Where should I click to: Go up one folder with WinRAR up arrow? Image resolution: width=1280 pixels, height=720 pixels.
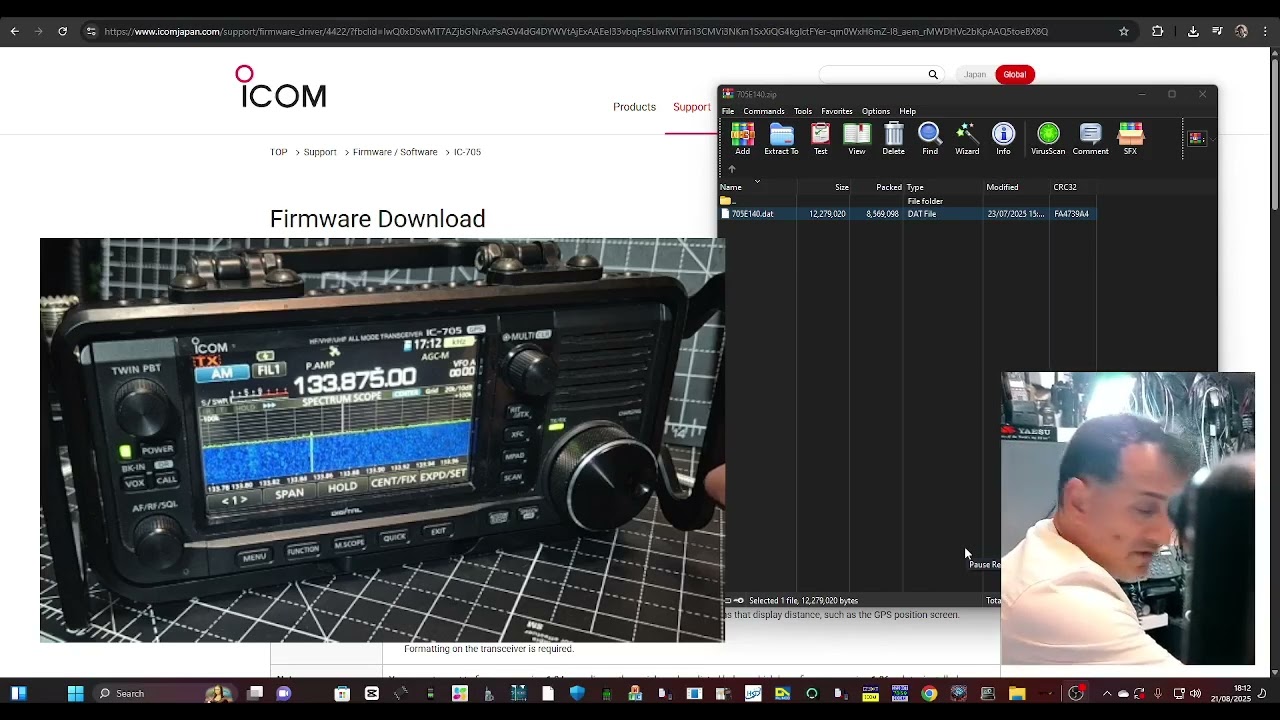pyautogui.click(x=731, y=169)
